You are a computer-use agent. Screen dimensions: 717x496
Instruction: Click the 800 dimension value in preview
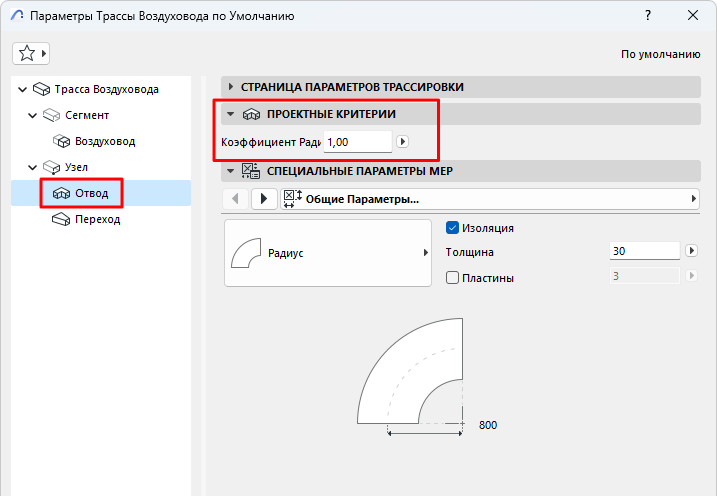(x=488, y=425)
